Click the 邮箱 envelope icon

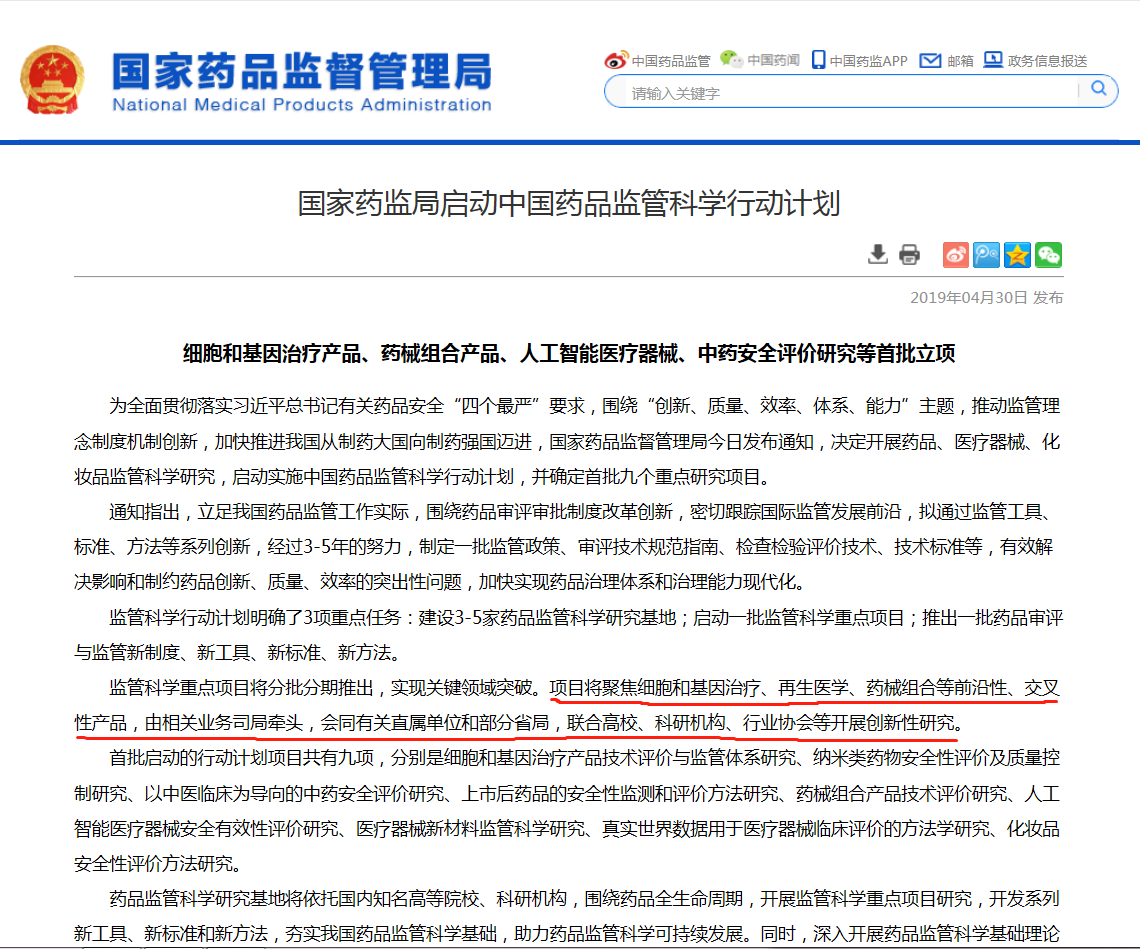(x=930, y=60)
